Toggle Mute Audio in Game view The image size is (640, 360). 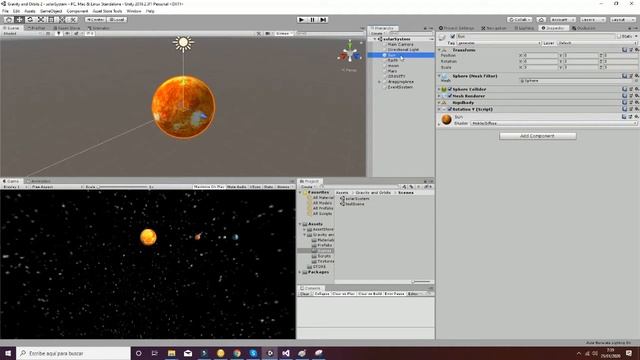click(237, 187)
